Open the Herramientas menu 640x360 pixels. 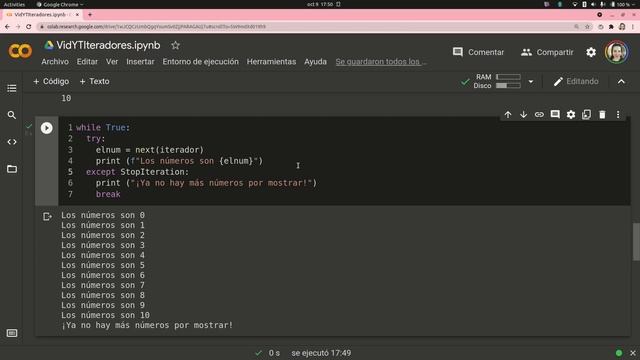coord(271,62)
